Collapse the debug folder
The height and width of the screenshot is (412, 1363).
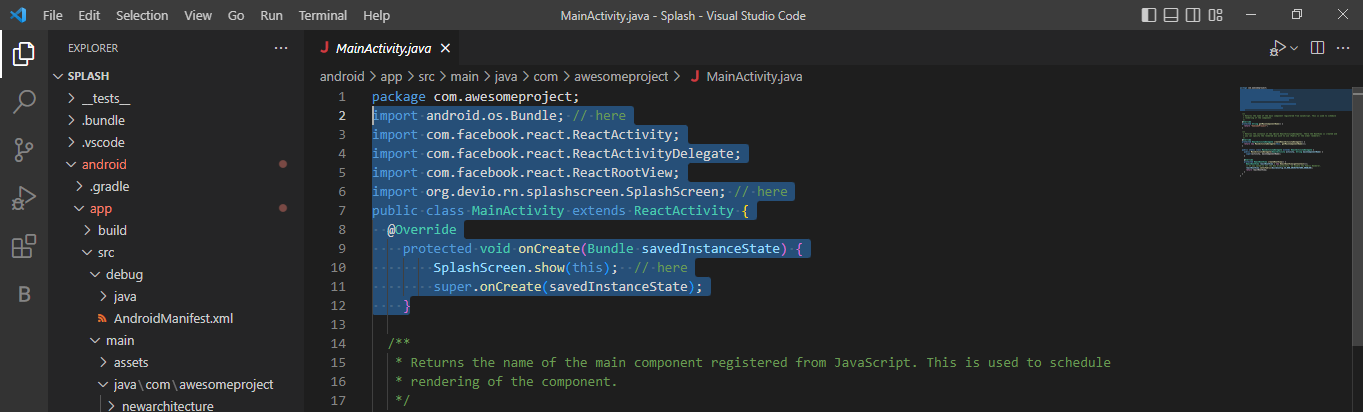176,274
